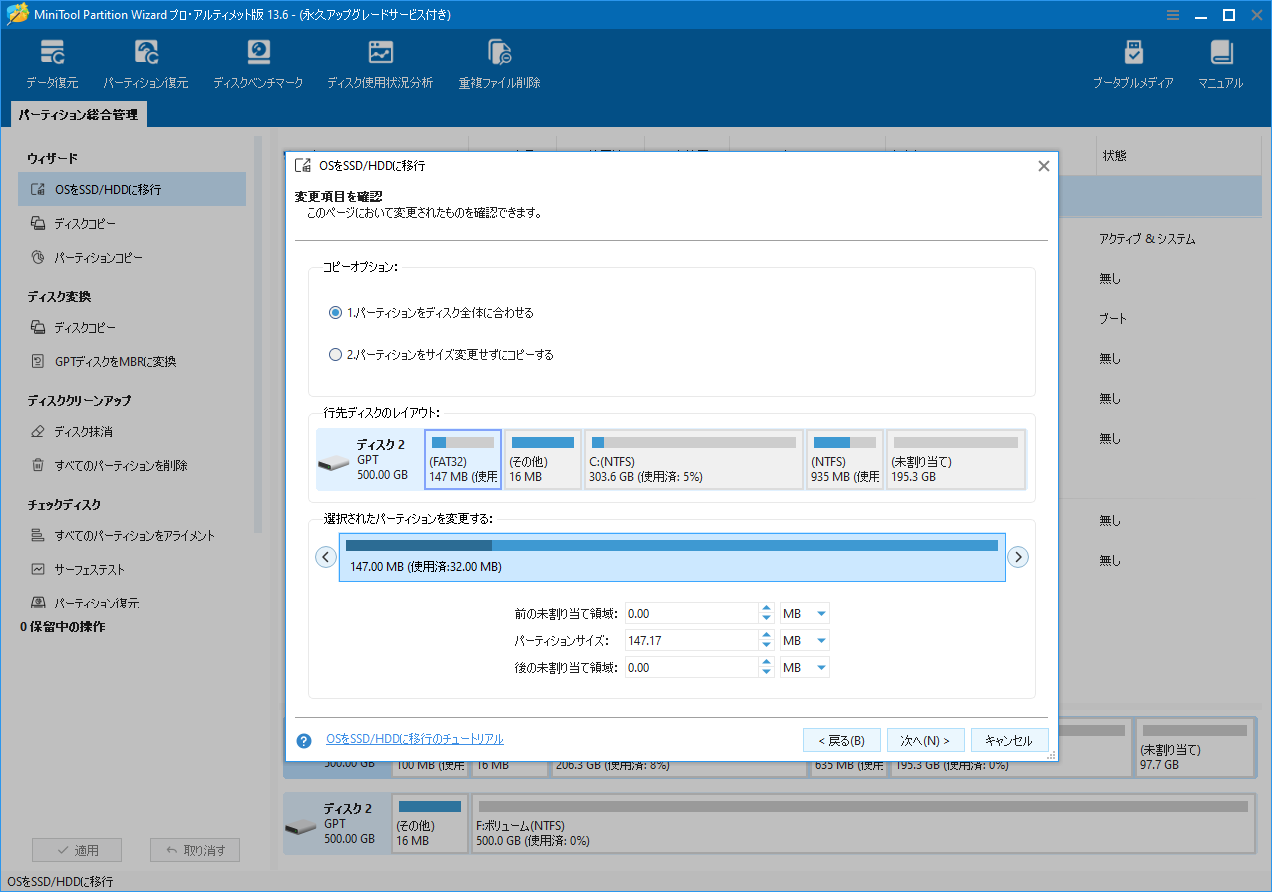The image size is (1272, 892).
Task: Click the 次へ (Next) button
Action: (925, 740)
